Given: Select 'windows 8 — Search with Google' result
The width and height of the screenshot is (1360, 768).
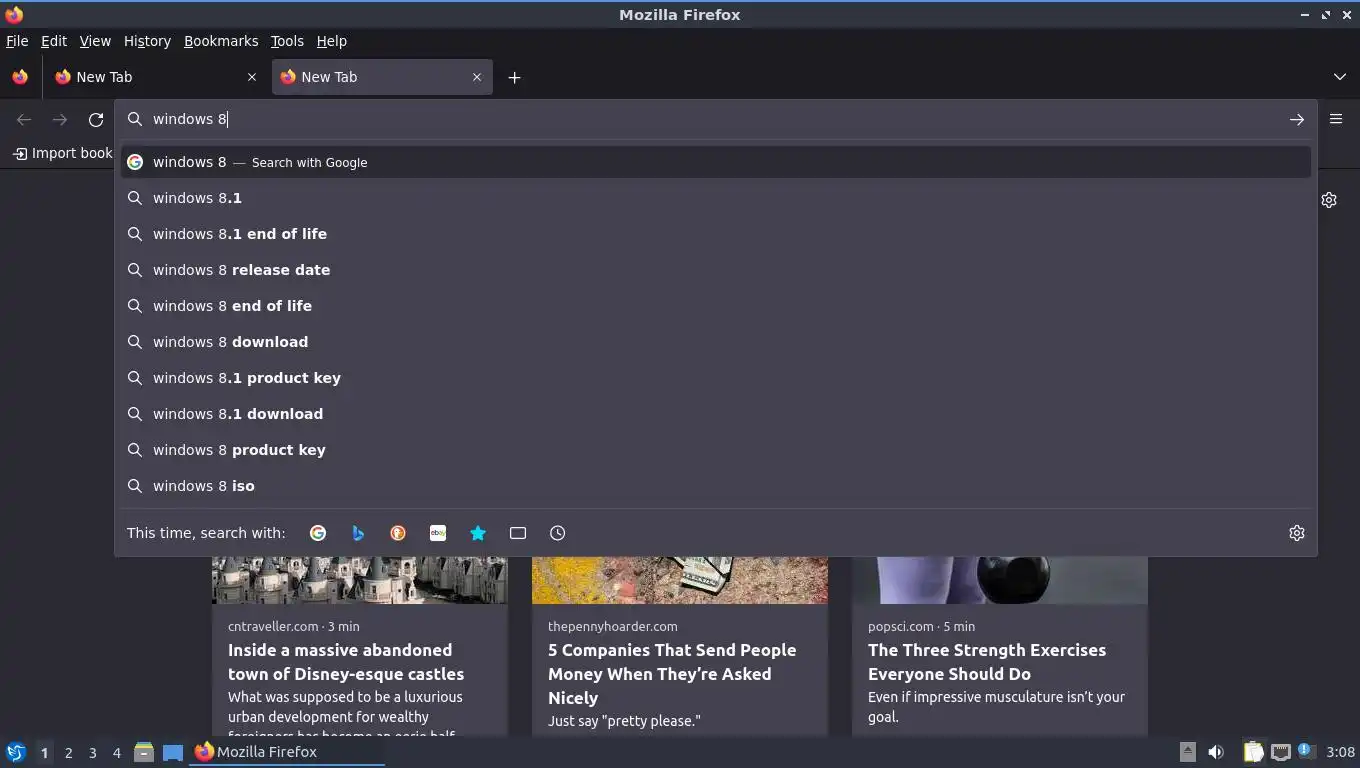Looking at the screenshot, I should pyautogui.click(x=716, y=162).
